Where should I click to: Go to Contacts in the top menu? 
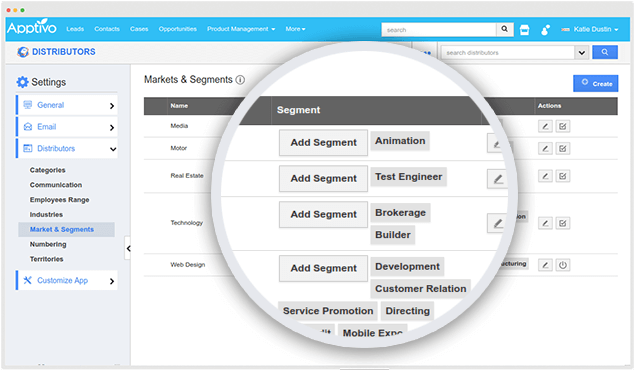pyautogui.click(x=107, y=29)
